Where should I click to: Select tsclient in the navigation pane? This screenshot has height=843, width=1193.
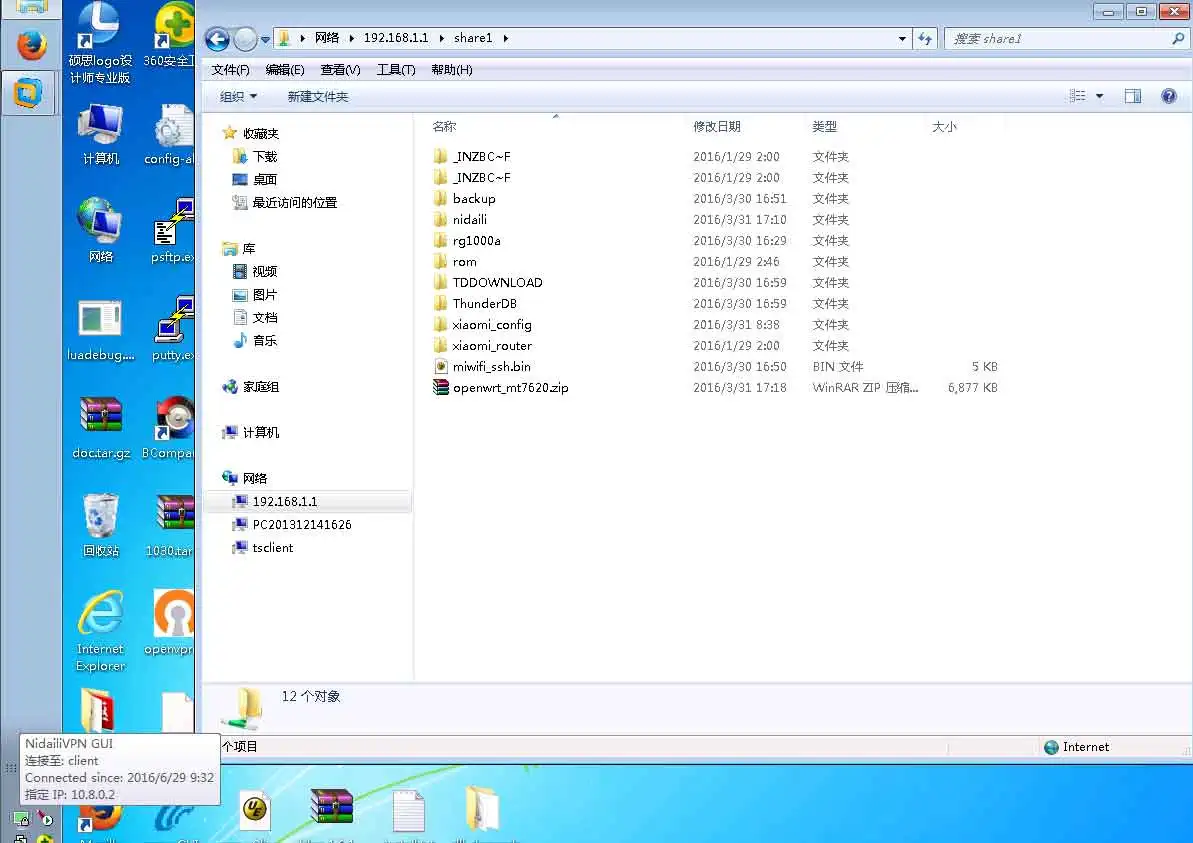click(272, 548)
